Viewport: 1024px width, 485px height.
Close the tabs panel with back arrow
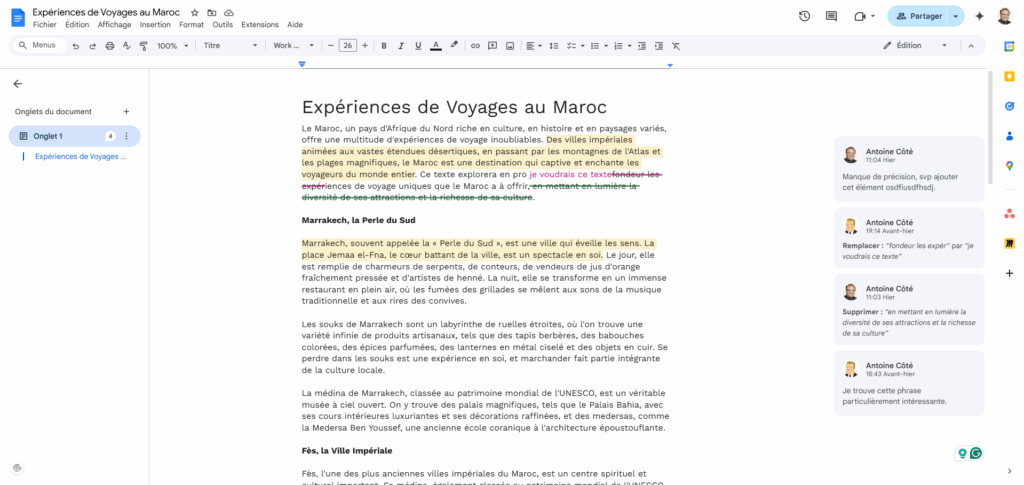coord(18,84)
